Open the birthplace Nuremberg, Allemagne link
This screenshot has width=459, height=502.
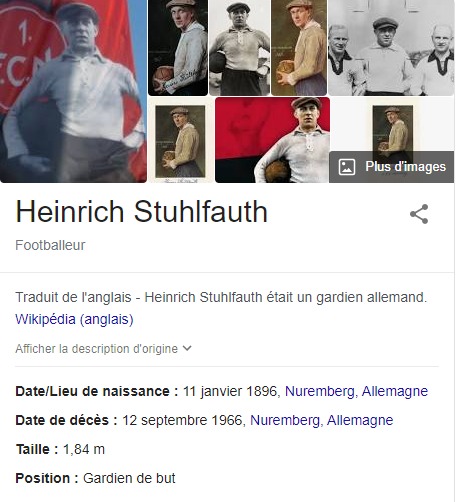tap(356, 391)
